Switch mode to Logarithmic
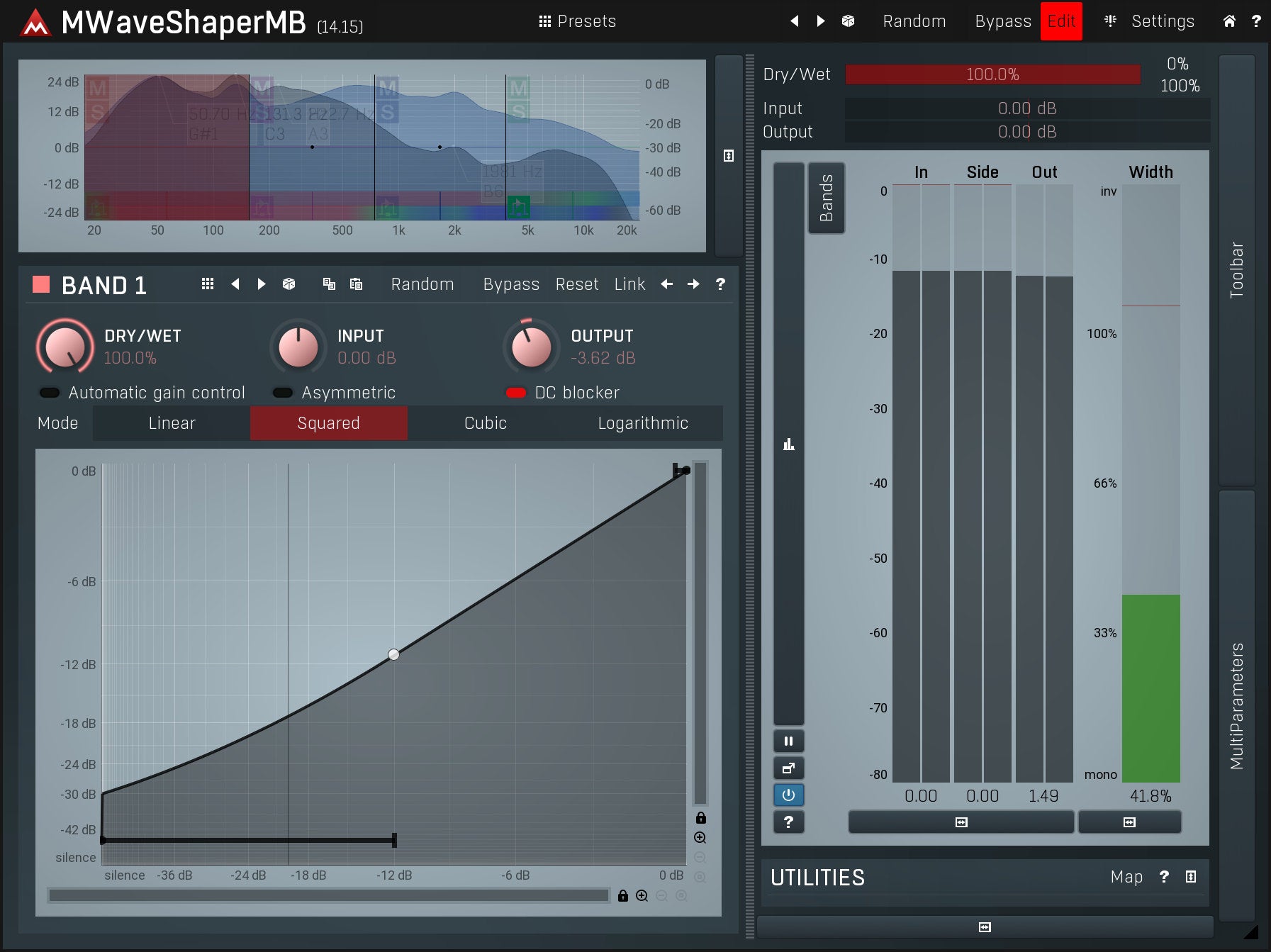 pyautogui.click(x=642, y=423)
